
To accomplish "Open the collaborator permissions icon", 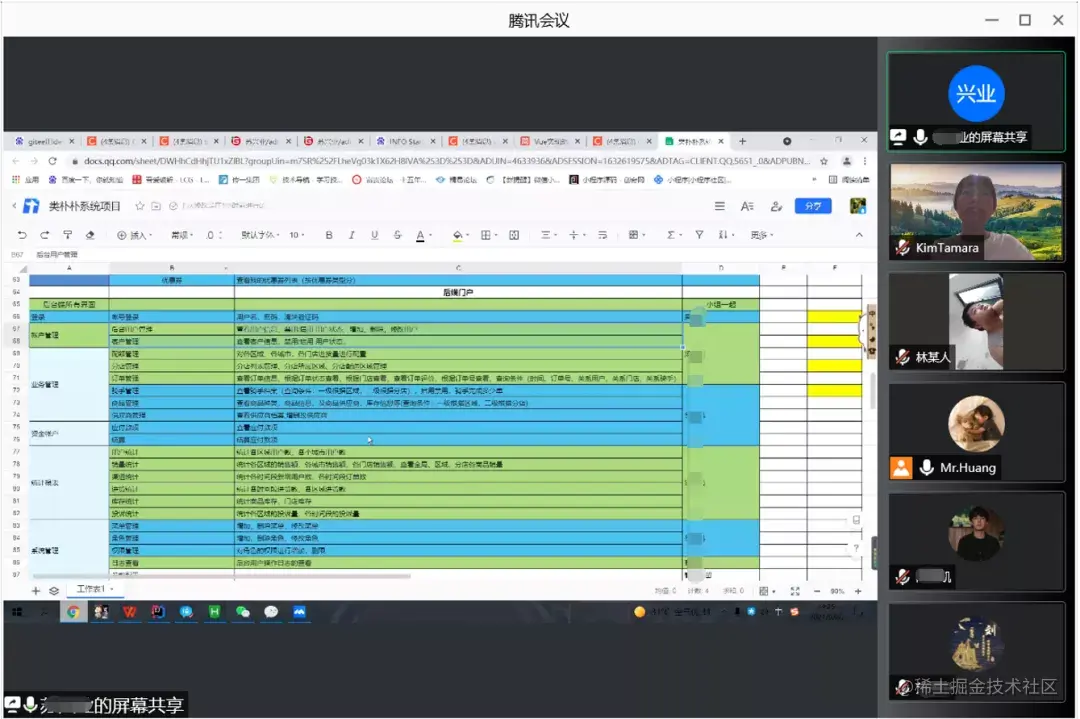I will (776, 206).
